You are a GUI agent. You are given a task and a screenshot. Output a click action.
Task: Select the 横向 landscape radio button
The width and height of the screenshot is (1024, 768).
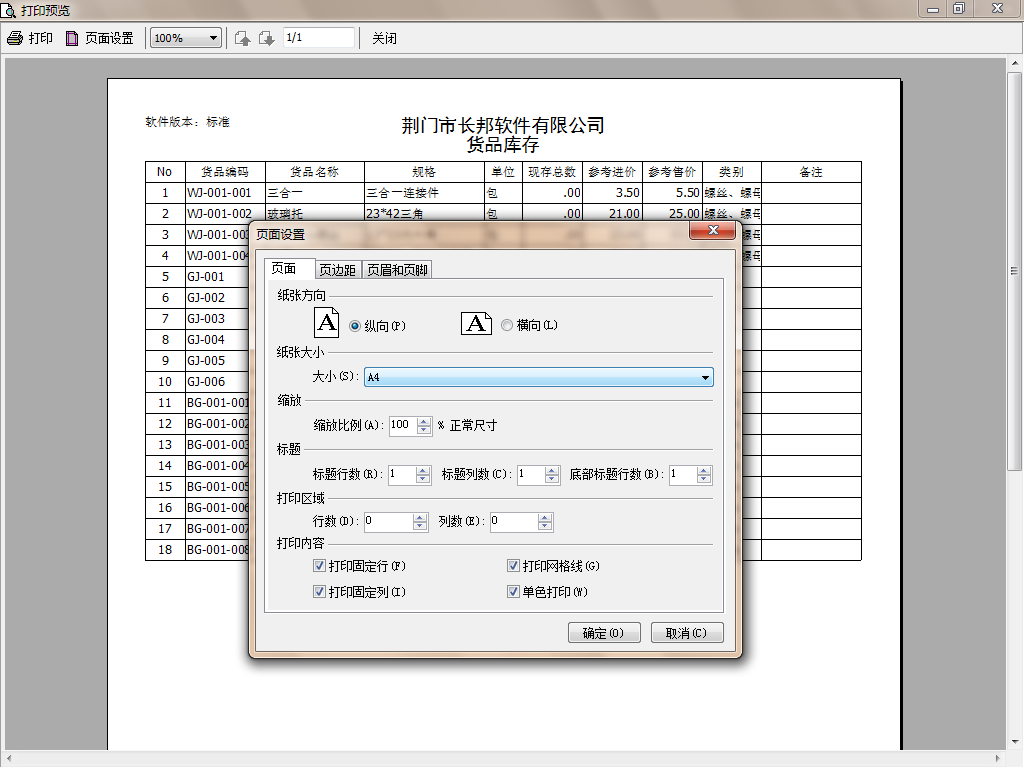click(x=507, y=325)
